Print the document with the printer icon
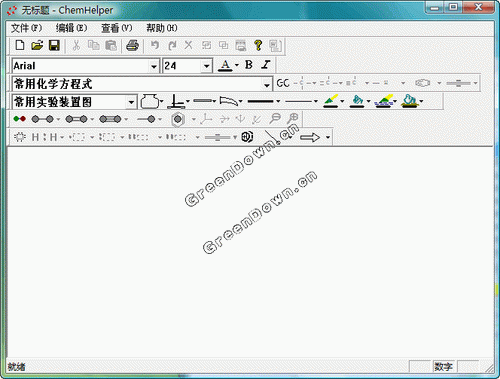 (x=133, y=45)
